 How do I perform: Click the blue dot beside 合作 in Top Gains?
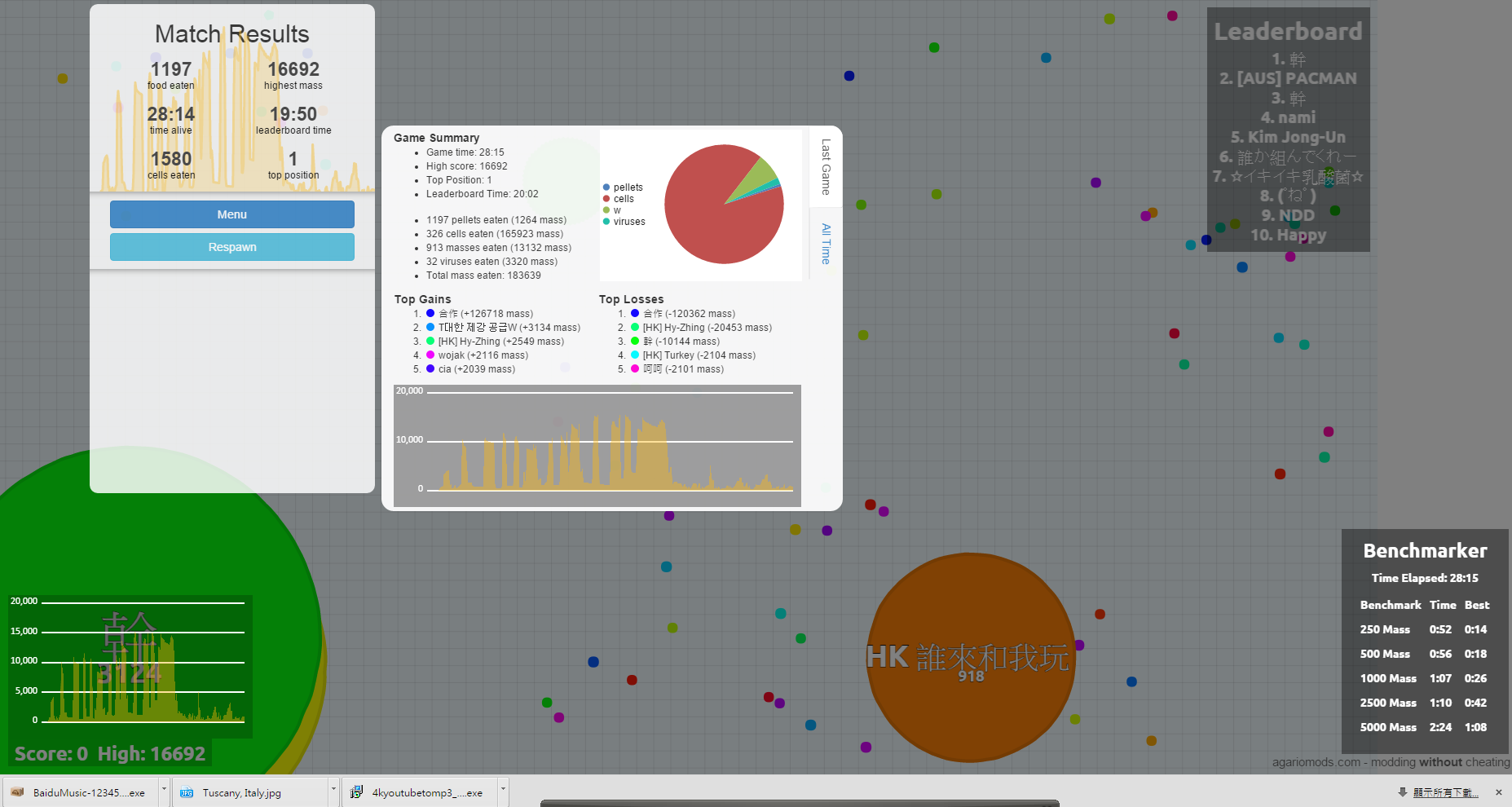pos(430,313)
